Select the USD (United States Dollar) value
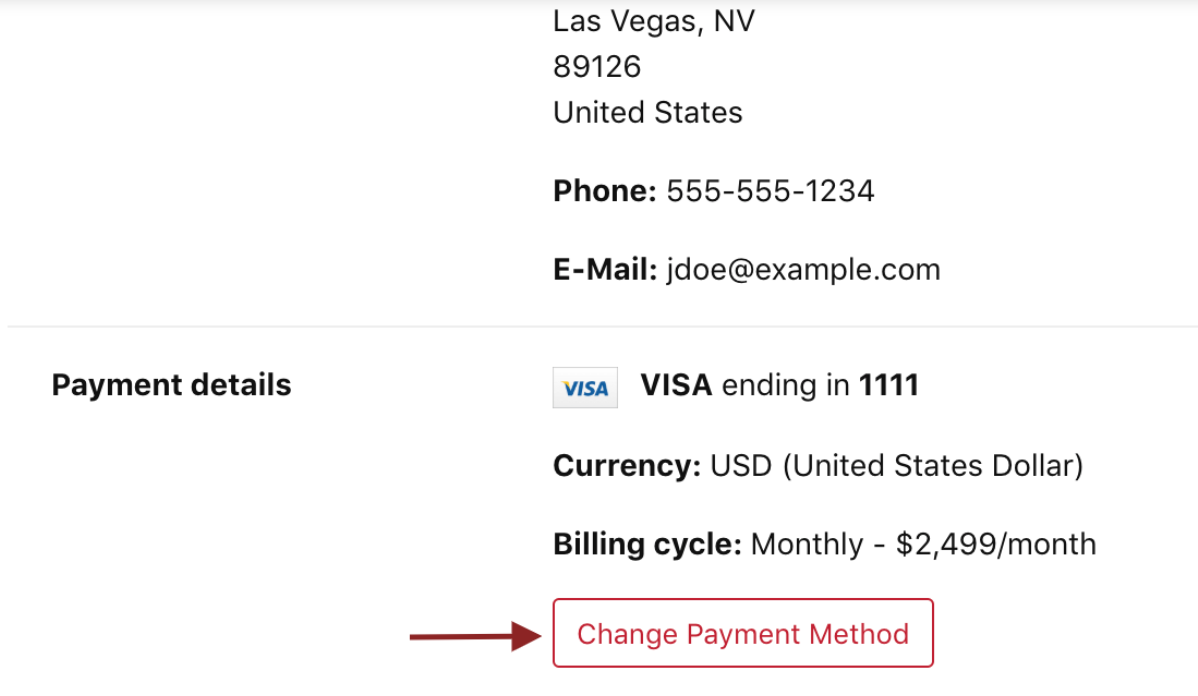Image resolution: width=1198 pixels, height=696 pixels. (896, 466)
